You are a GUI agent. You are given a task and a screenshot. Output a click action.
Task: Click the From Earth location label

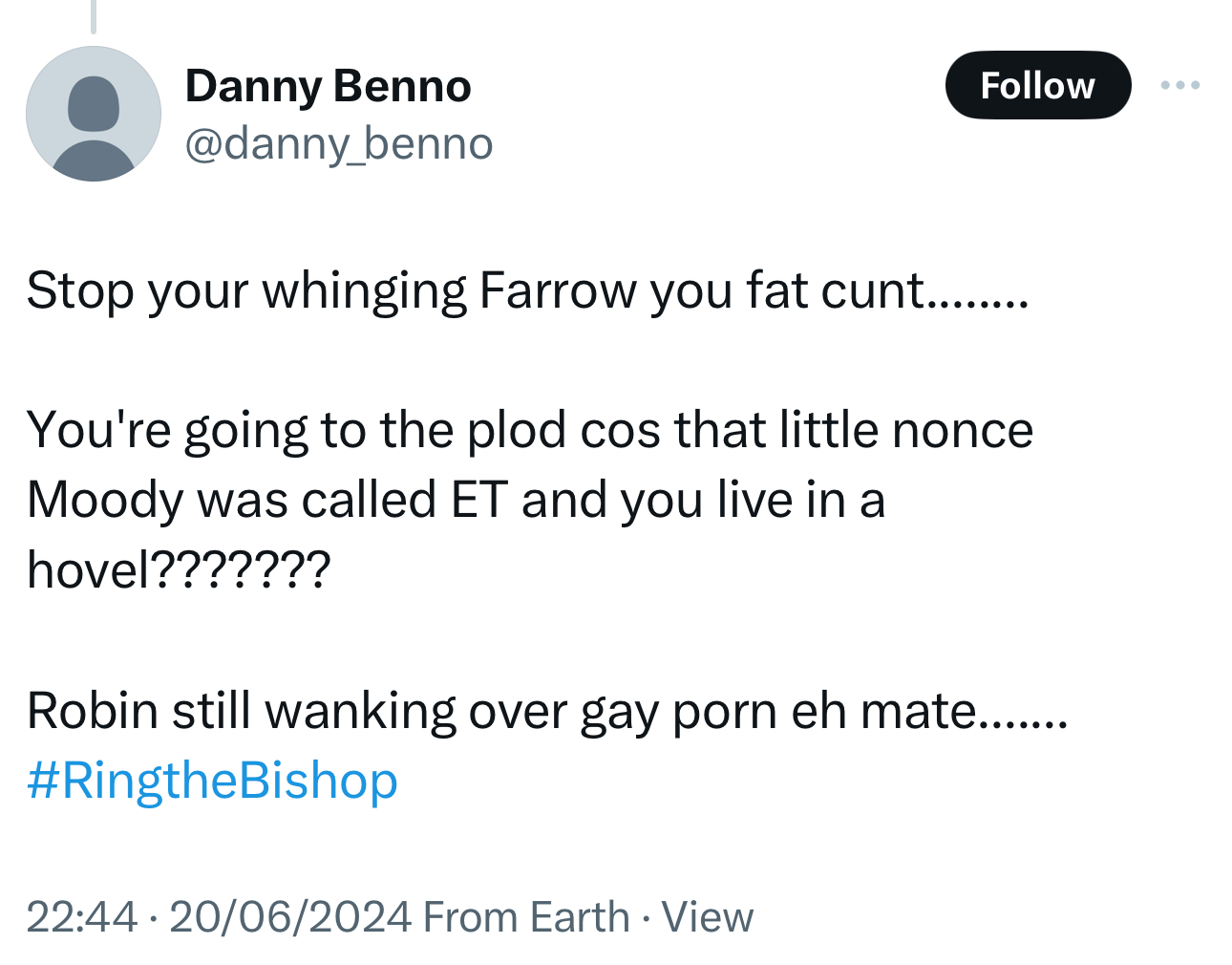pos(526,917)
